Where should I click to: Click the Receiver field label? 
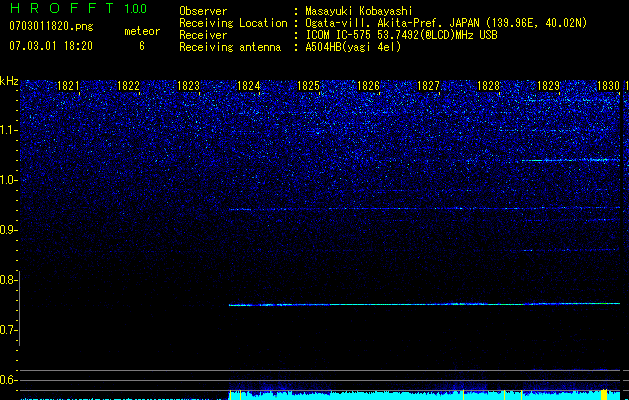[x=203, y=35]
